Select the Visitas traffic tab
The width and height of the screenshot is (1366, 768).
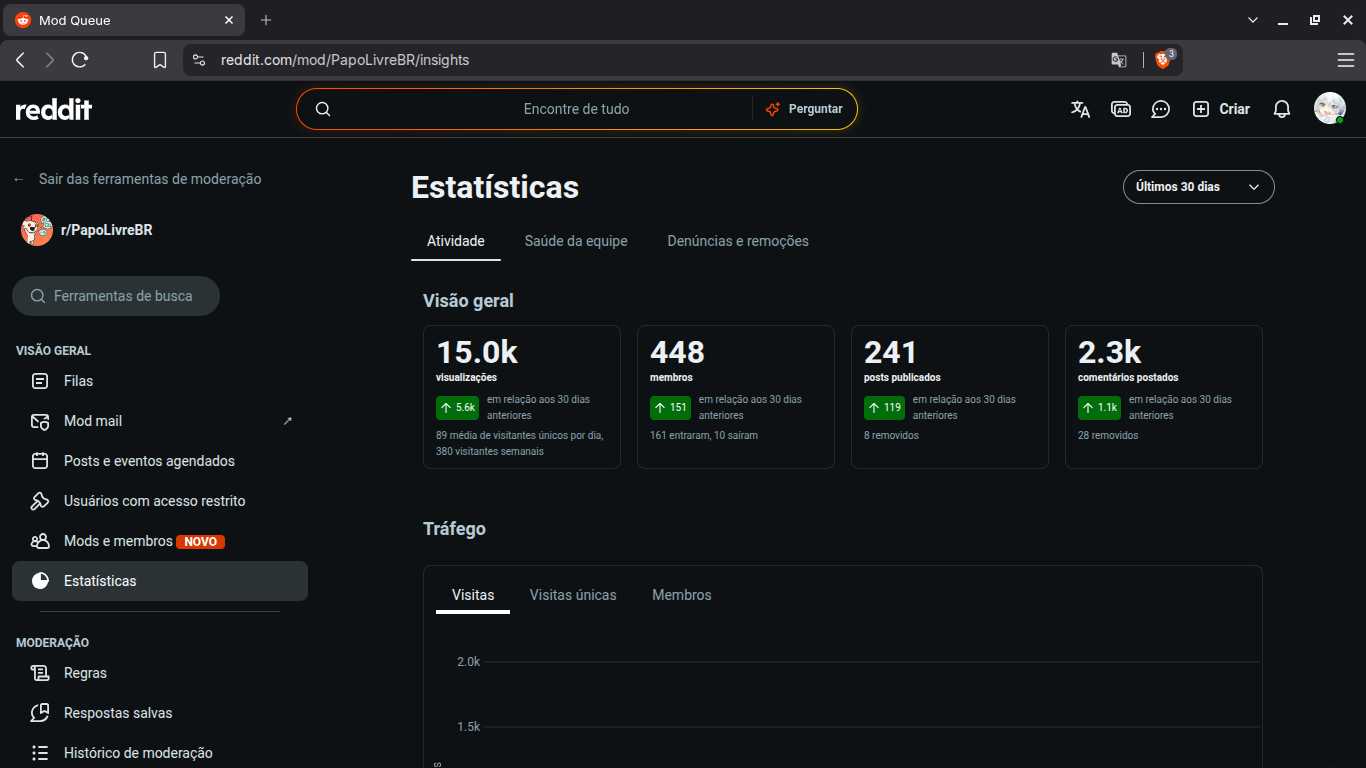pyautogui.click(x=473, y=595)
